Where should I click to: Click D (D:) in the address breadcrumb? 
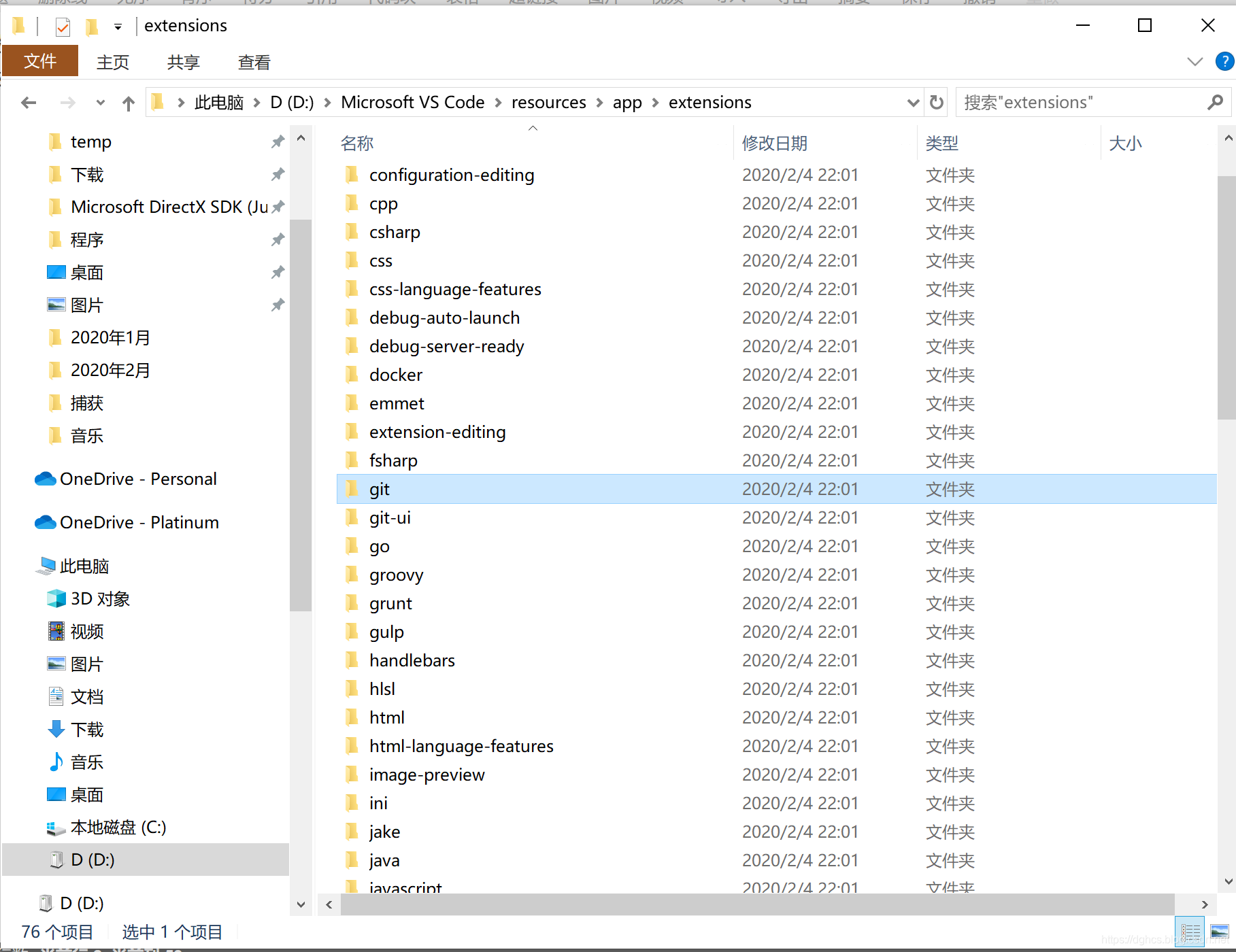point(292,103)
